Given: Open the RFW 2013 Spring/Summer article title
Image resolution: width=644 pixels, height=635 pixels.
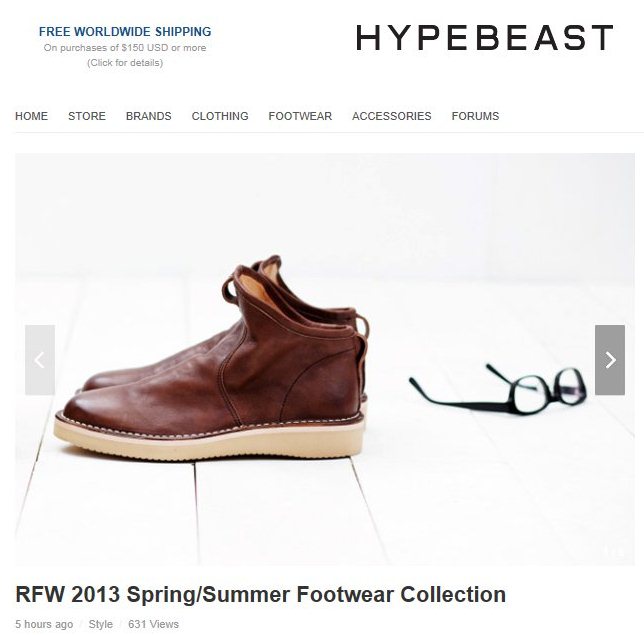Looking at the screenshot, I should pos(260,594).
